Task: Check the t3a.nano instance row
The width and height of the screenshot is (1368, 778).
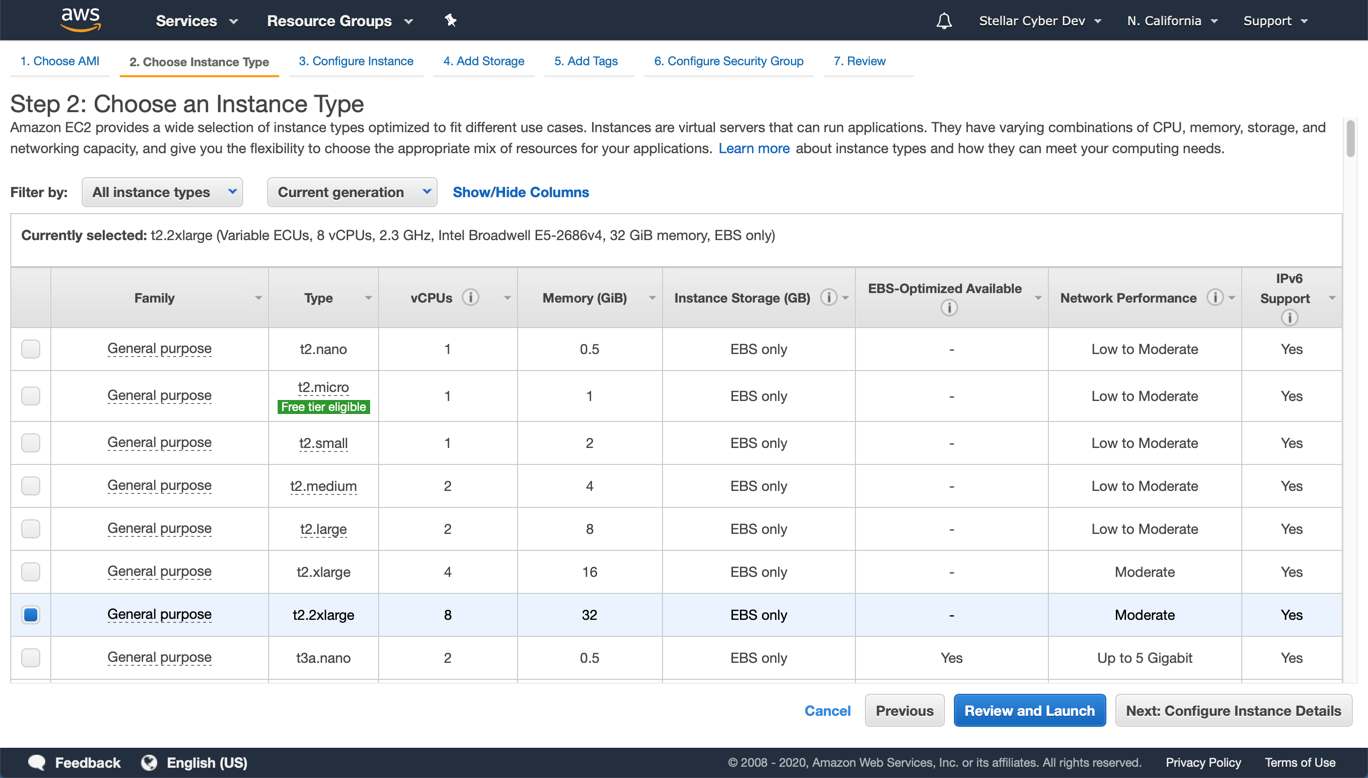Action: click(31, 658)
